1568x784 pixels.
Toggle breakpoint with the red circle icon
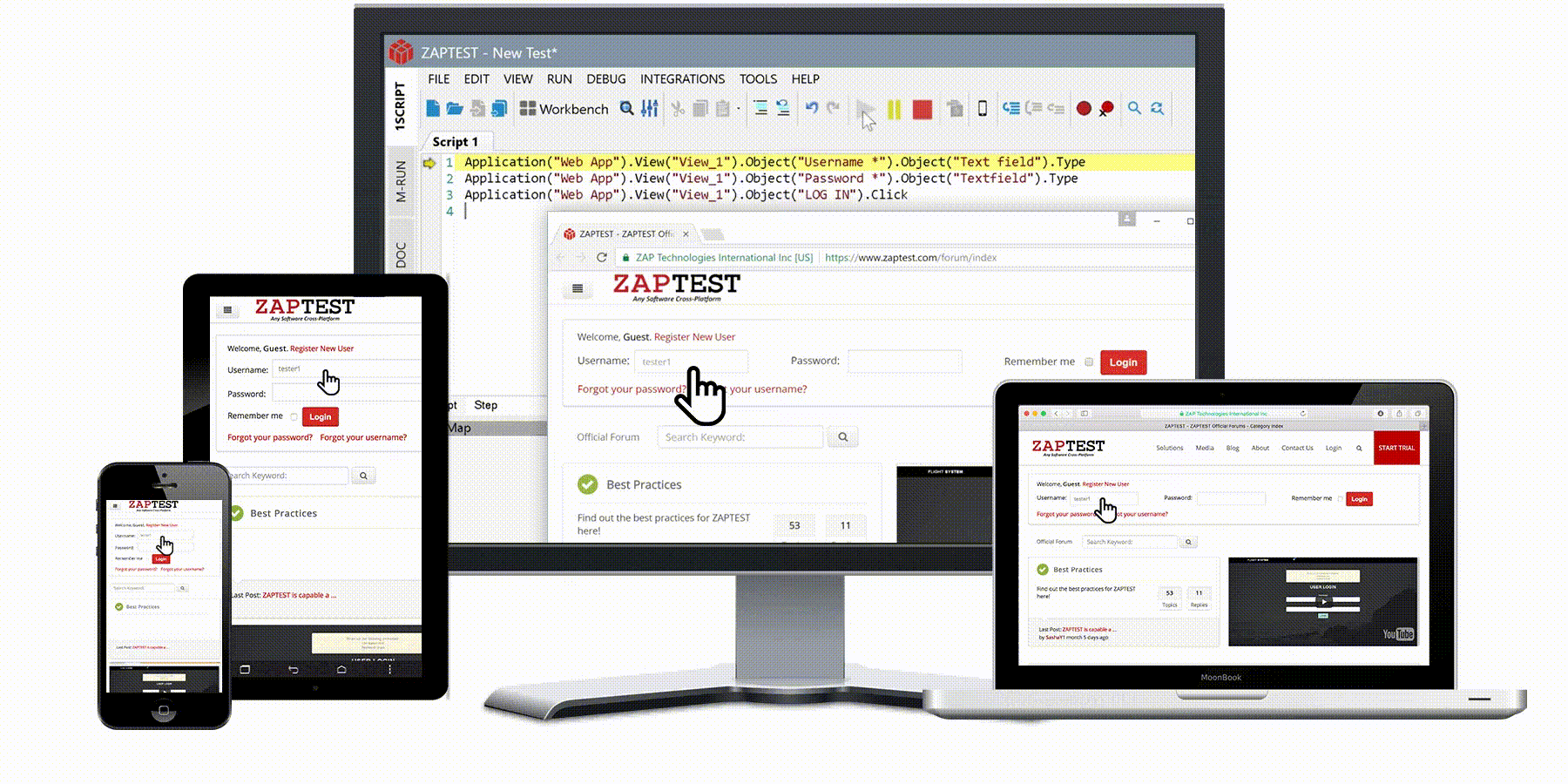[1084, 108]
